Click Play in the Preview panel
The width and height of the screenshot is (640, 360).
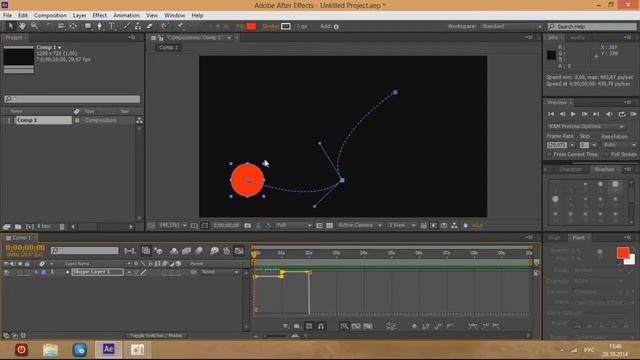pyautogui.click(x=573, y=114)
